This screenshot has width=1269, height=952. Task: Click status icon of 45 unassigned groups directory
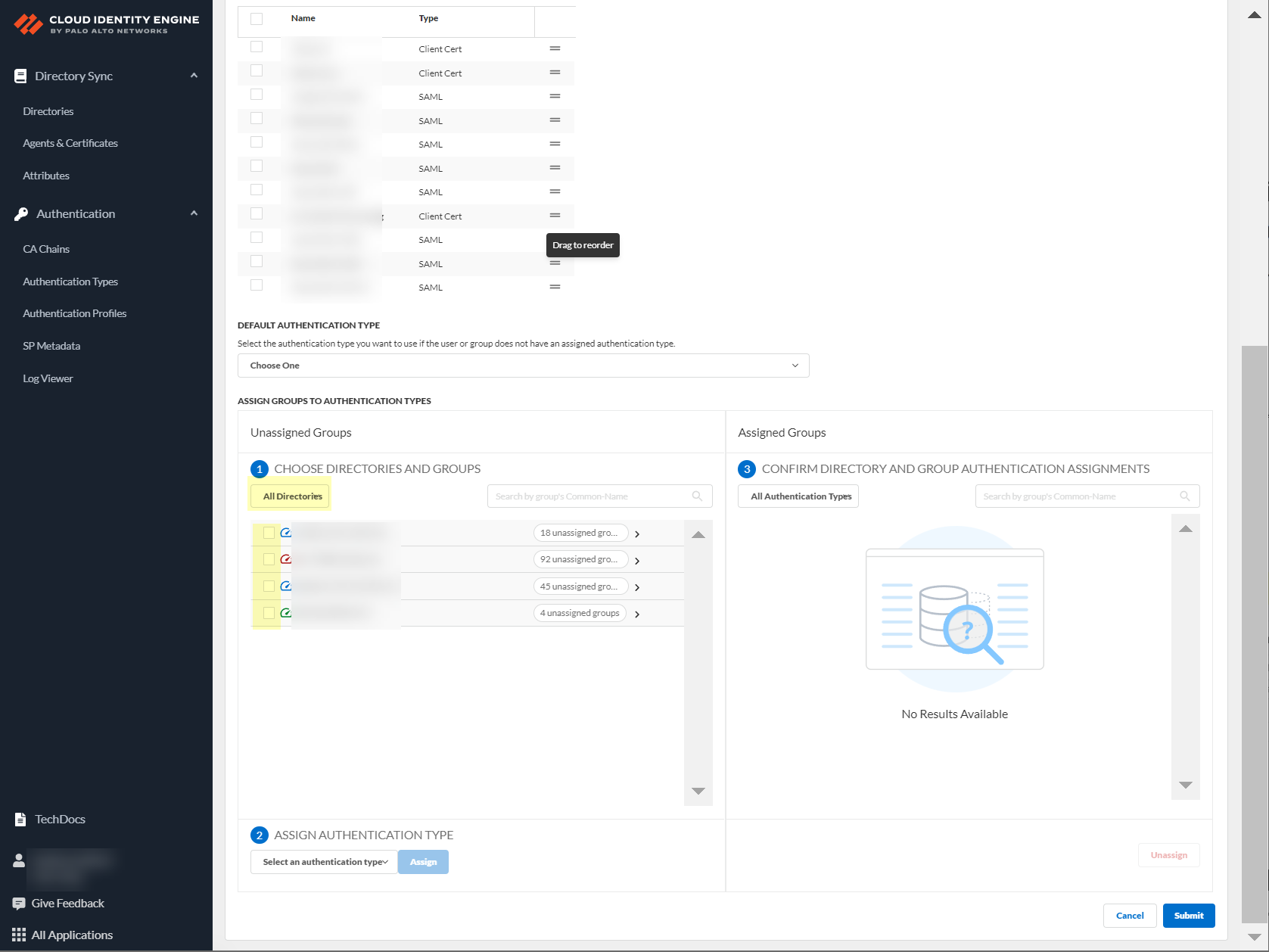286,586
